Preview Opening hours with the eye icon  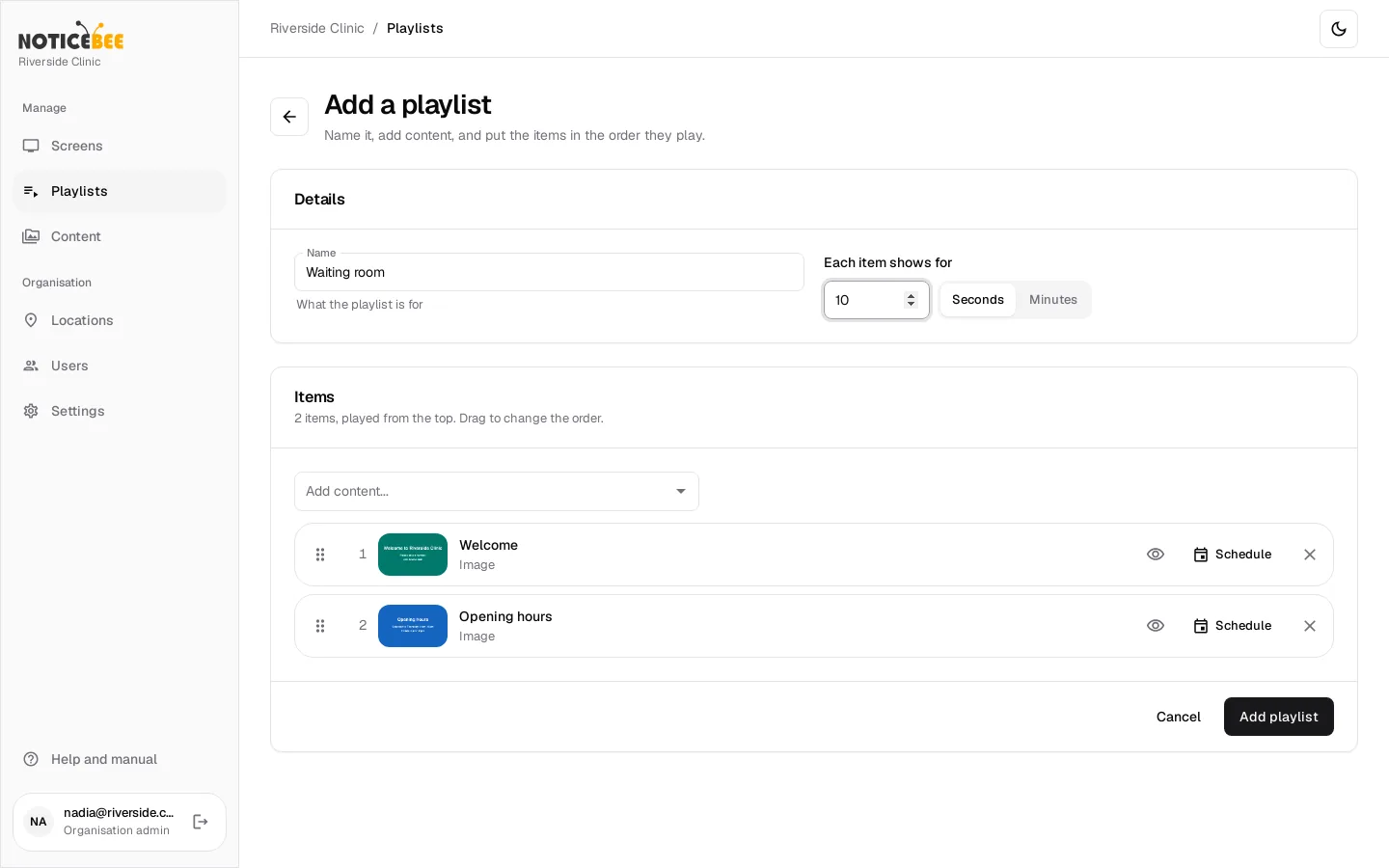pos(1156,626)
